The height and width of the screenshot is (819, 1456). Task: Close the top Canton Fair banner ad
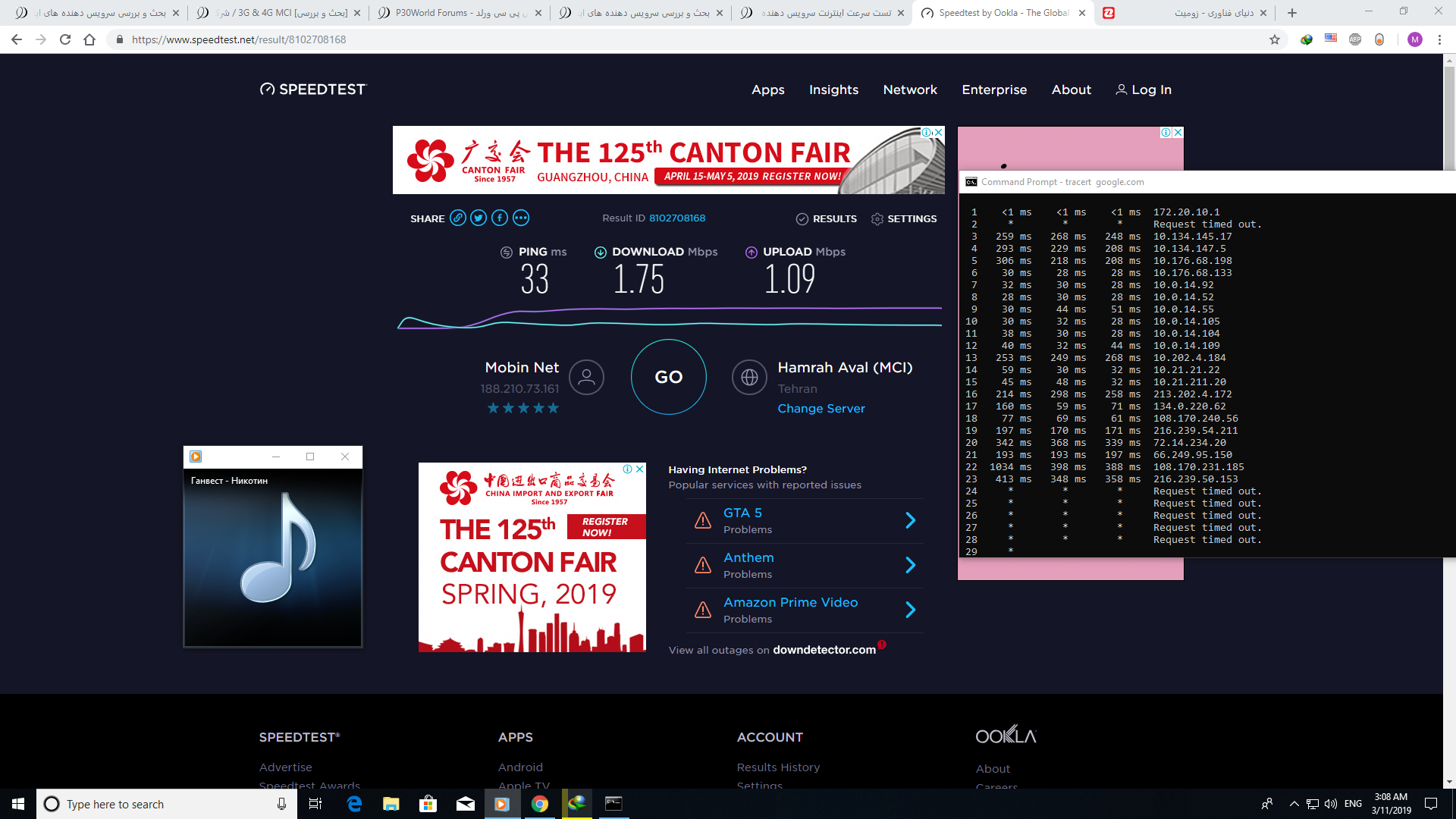[x=939, y=132]
